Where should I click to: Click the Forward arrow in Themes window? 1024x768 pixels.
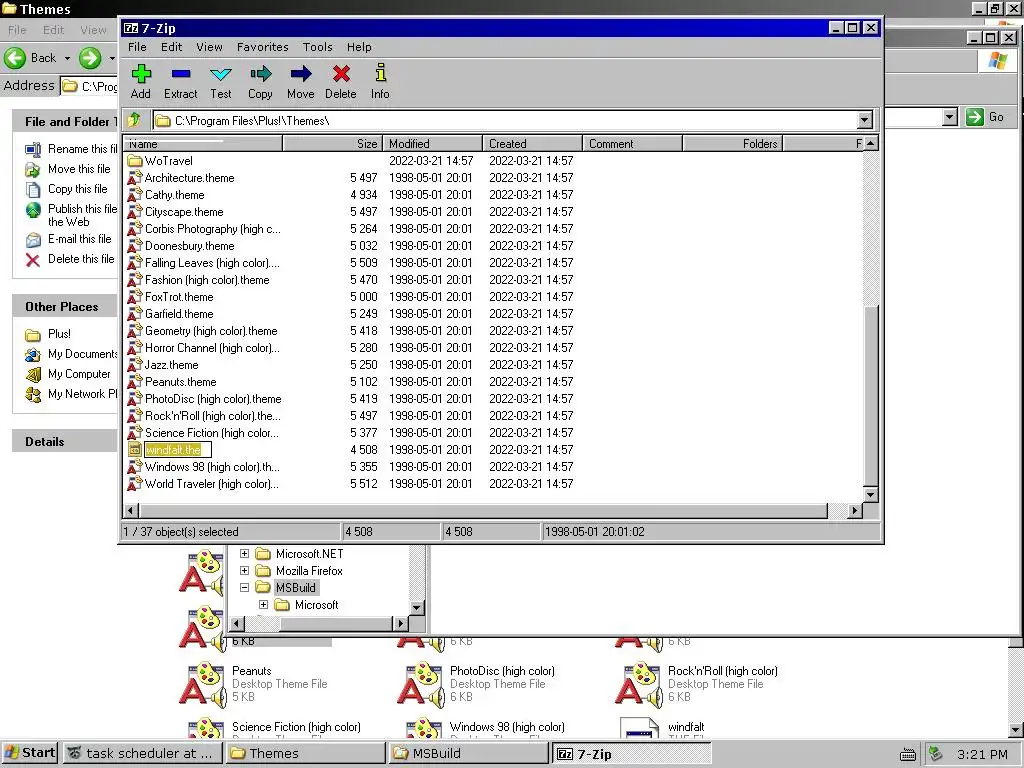point(90,57)
